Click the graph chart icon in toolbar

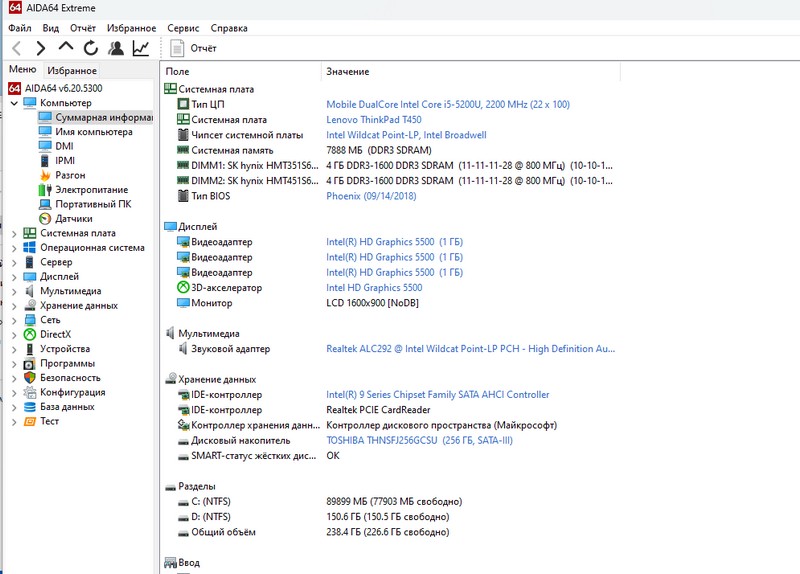141,48
